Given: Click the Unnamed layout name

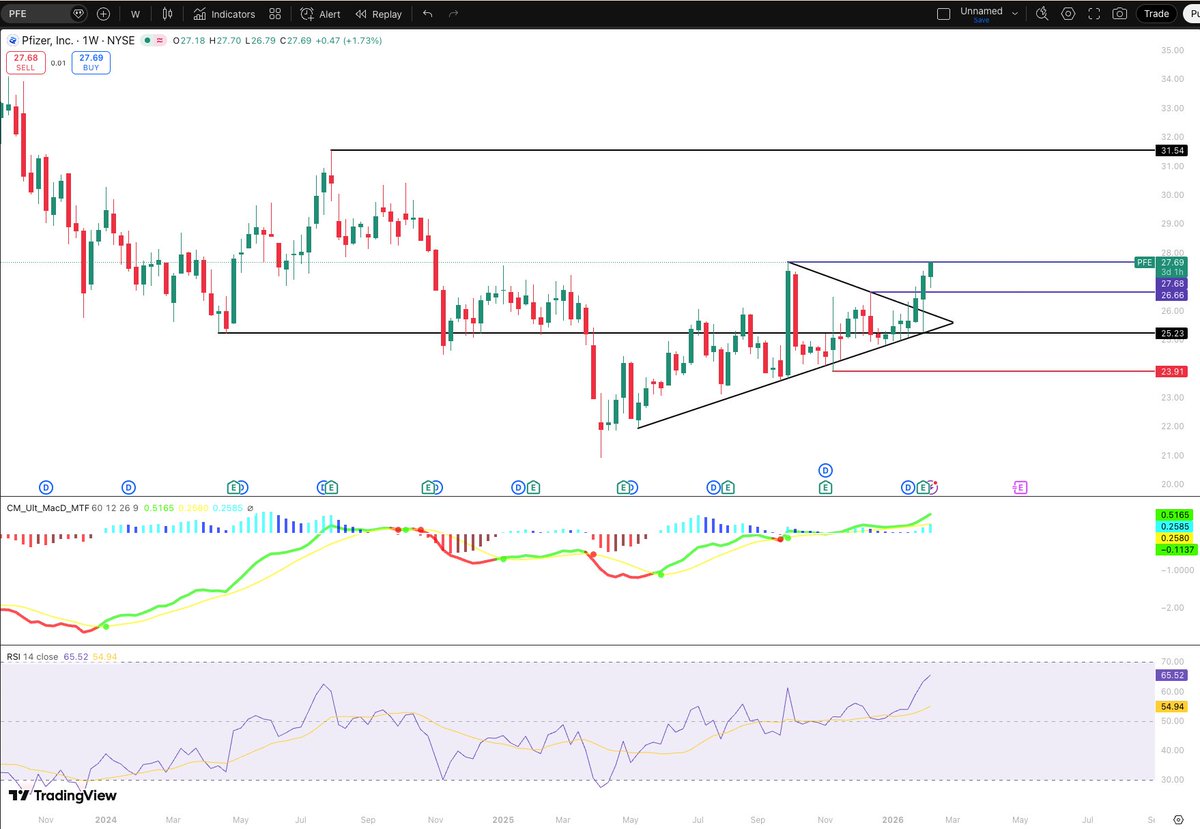Looking at the screenshot, I should 981,10.
